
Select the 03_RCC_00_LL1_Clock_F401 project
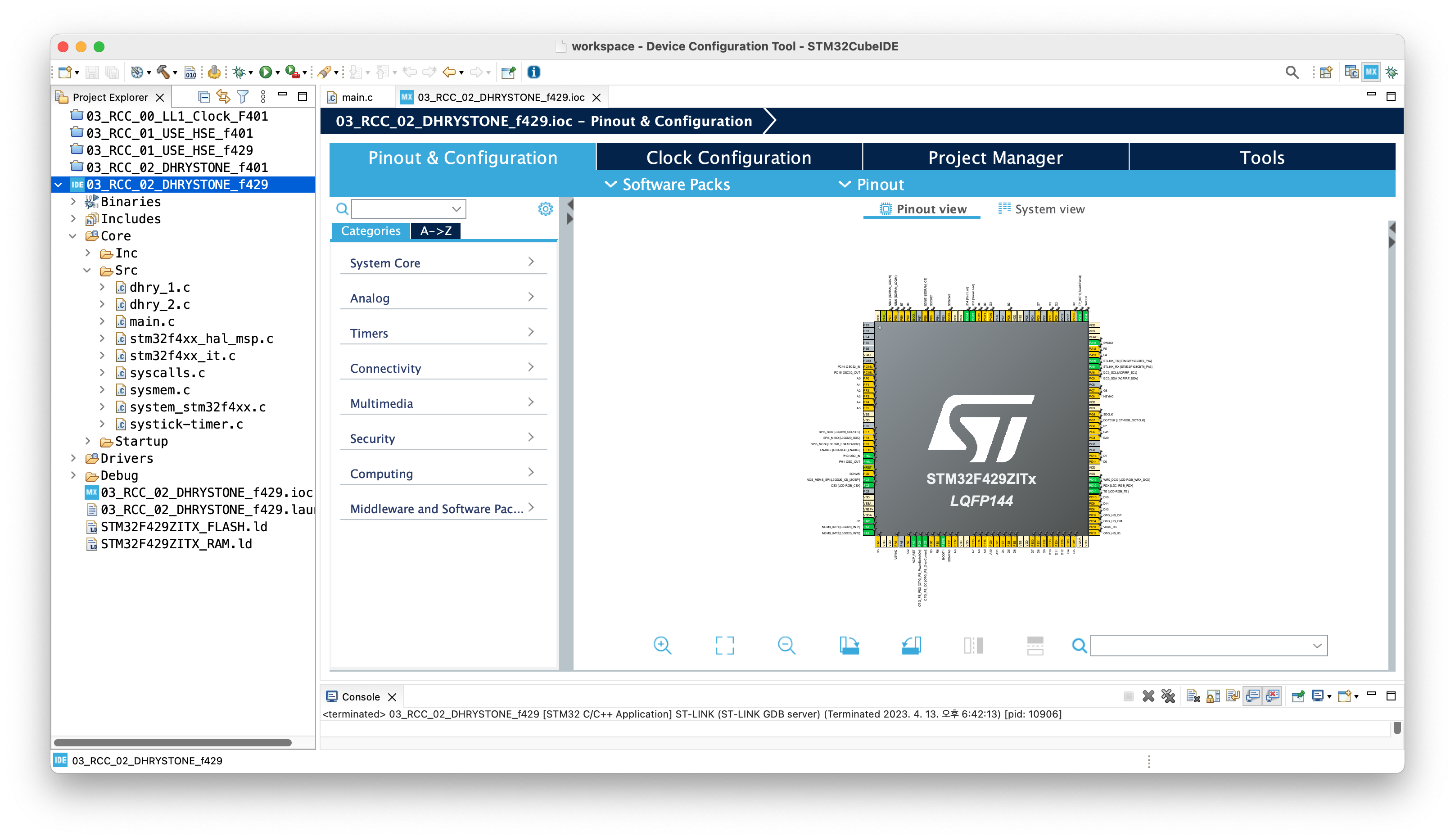point(176,116)
